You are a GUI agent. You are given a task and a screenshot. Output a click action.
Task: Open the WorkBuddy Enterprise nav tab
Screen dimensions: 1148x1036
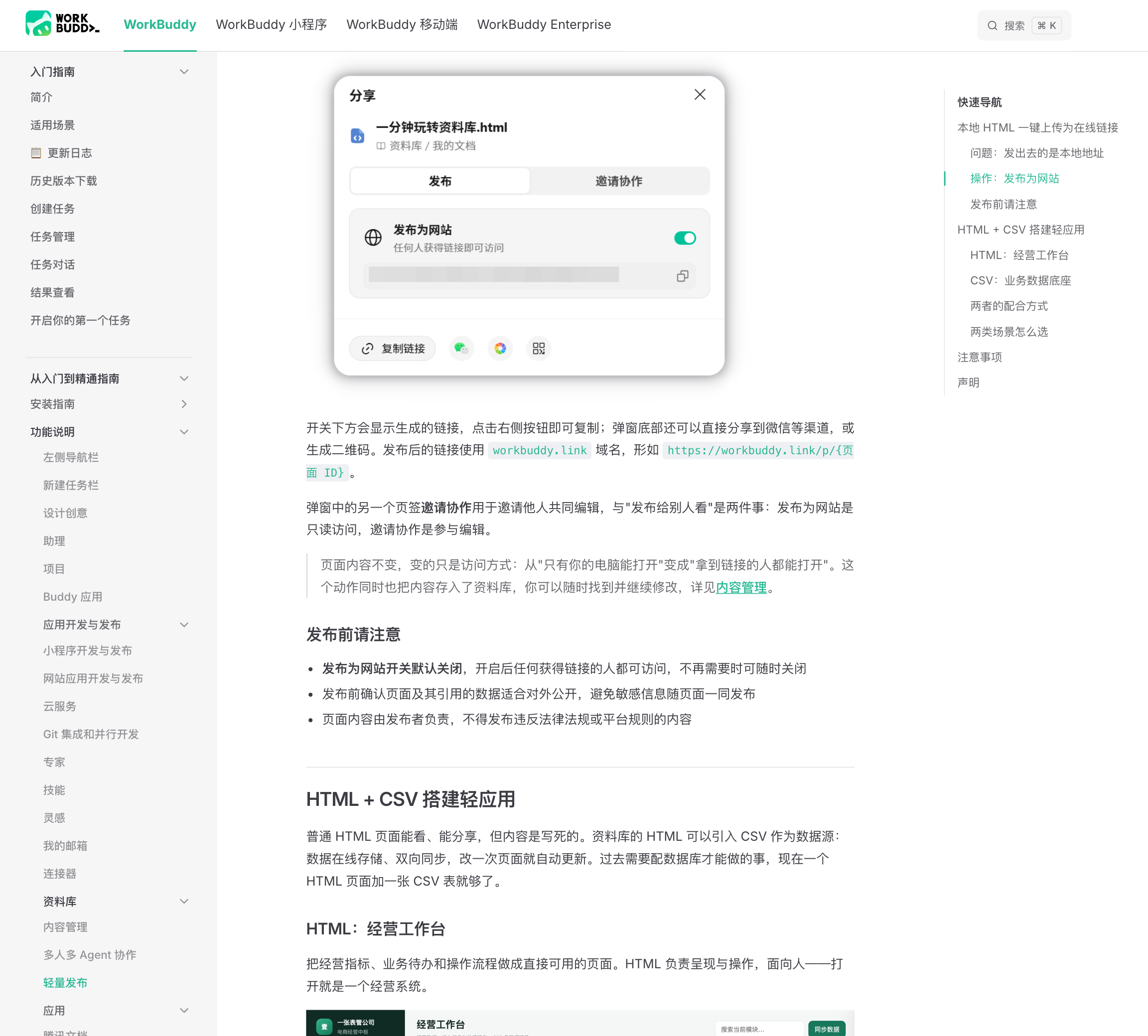click(x=544, y=24)
